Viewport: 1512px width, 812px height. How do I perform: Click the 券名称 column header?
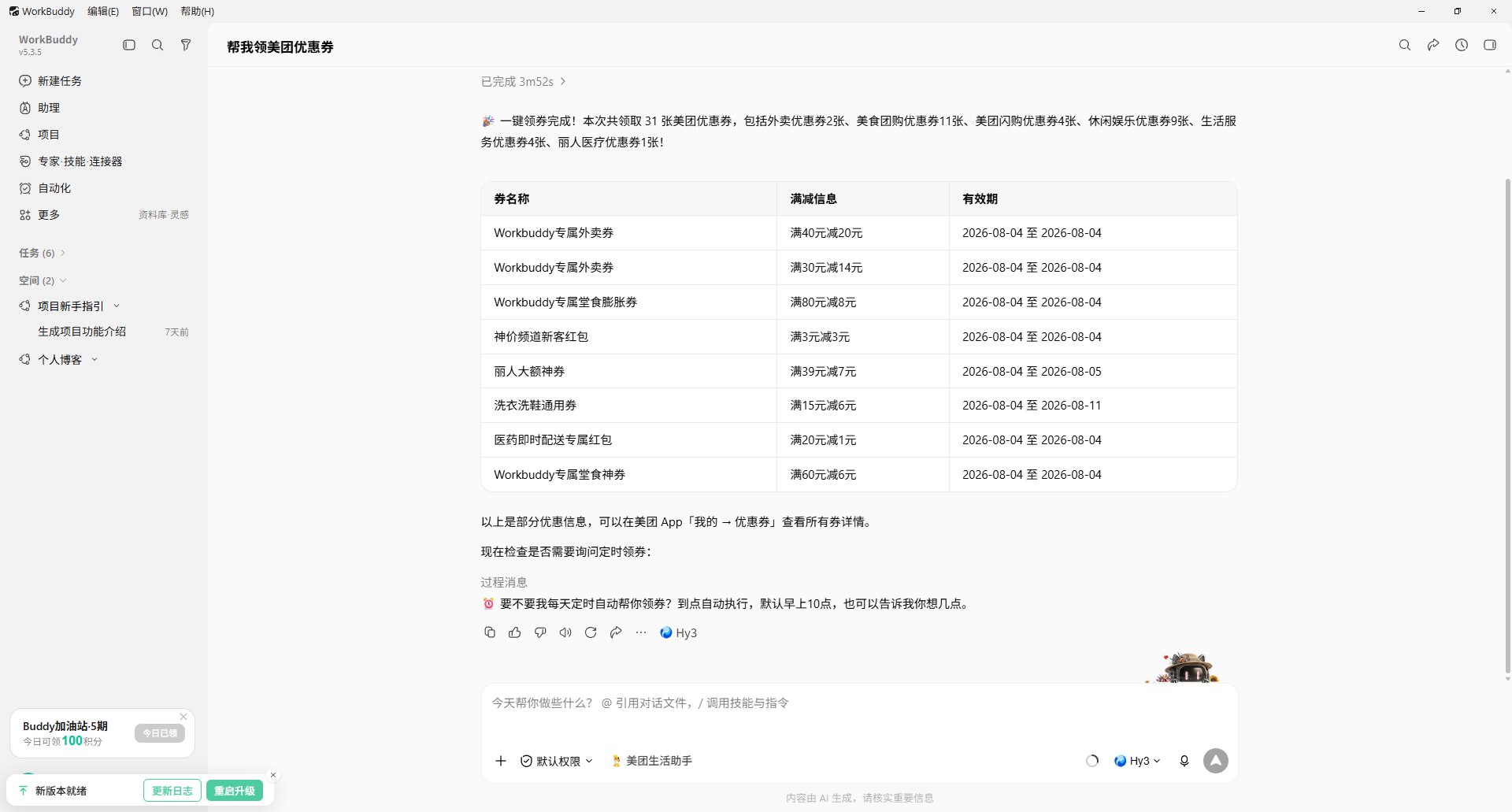pos(628,199)
